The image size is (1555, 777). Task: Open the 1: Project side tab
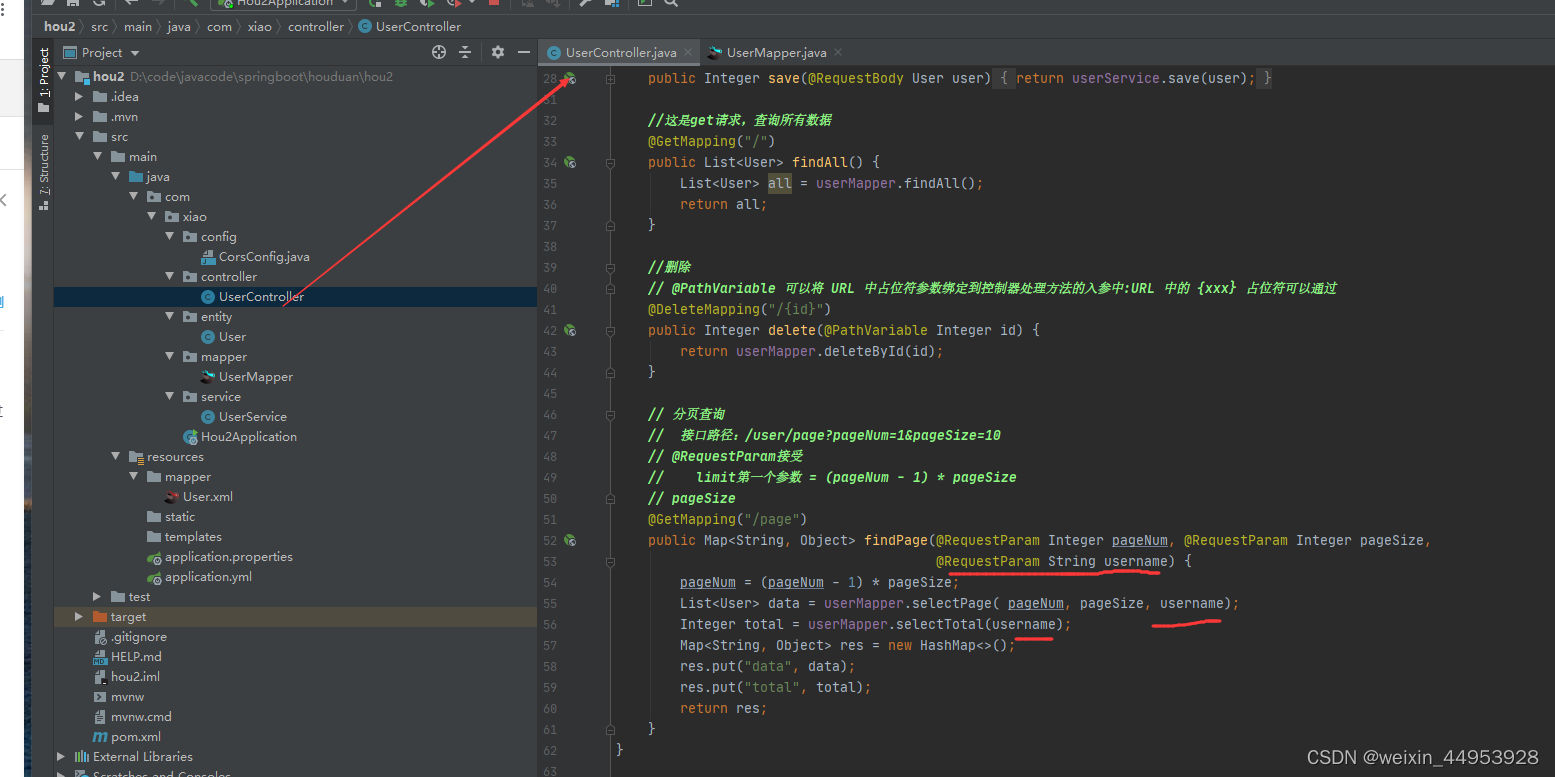(43, 80)
